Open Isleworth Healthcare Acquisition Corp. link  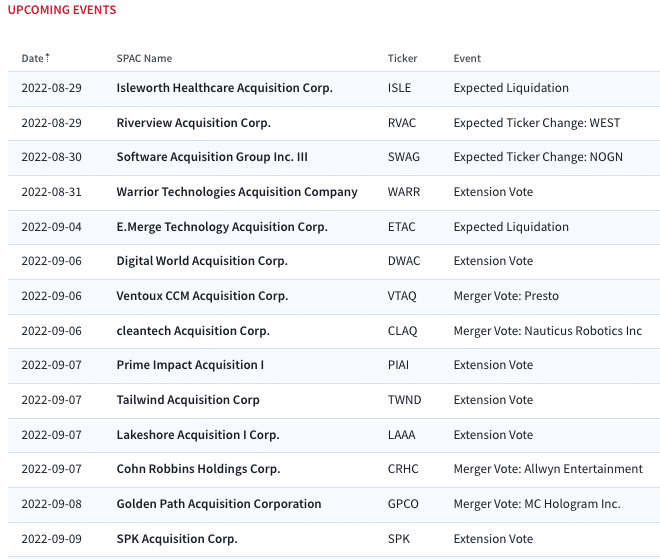(x=224, y=88)
